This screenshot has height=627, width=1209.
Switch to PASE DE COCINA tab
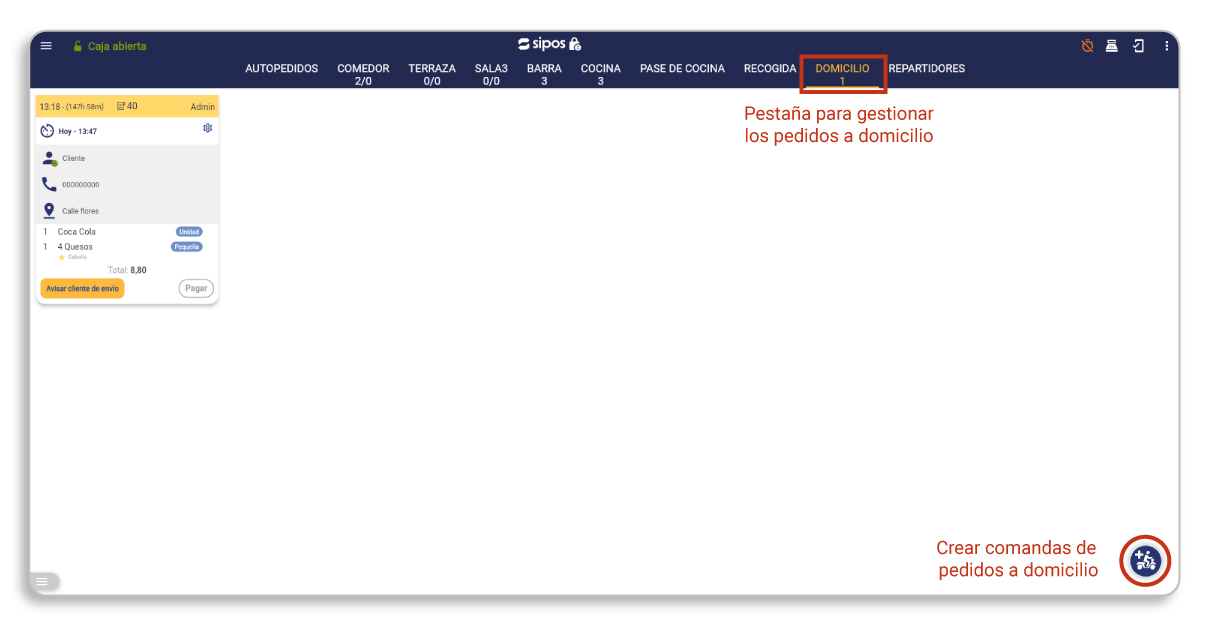pyautogui.click(x=683, y=69)
